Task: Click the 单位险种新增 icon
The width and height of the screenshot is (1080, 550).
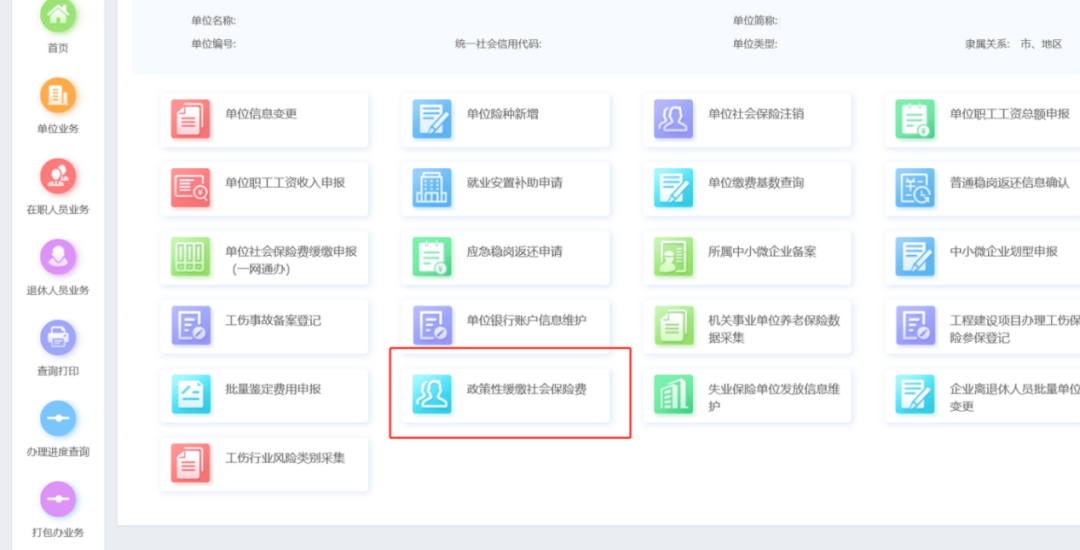Action: coord(432,119)
